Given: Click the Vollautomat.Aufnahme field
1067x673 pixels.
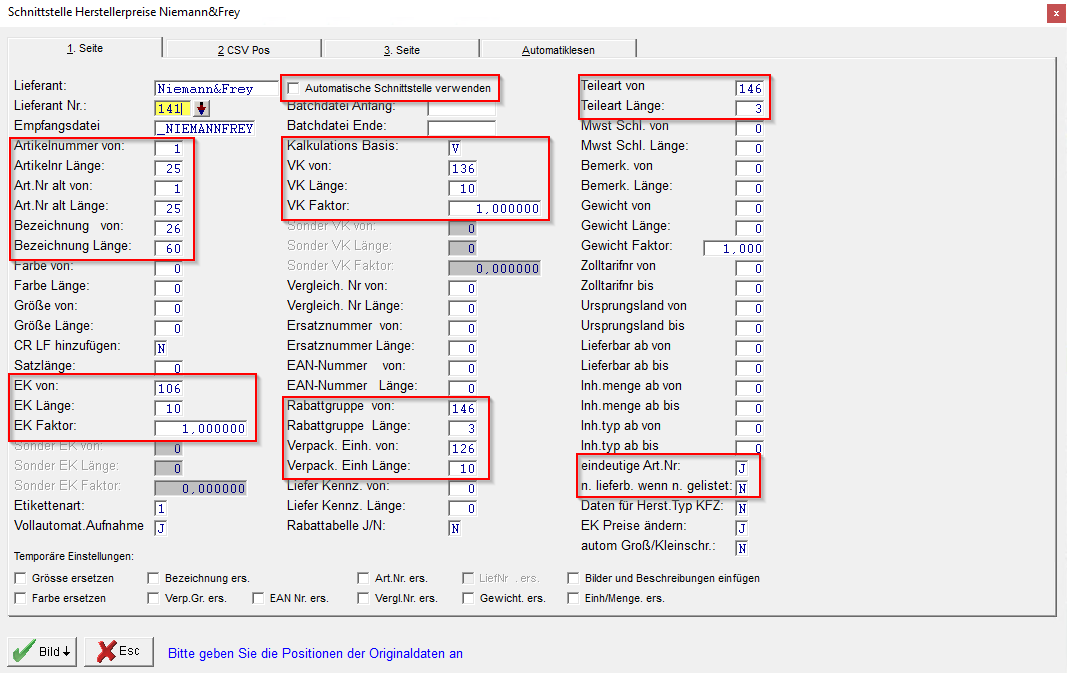Looking at the screenshot, I should [161, 528].
